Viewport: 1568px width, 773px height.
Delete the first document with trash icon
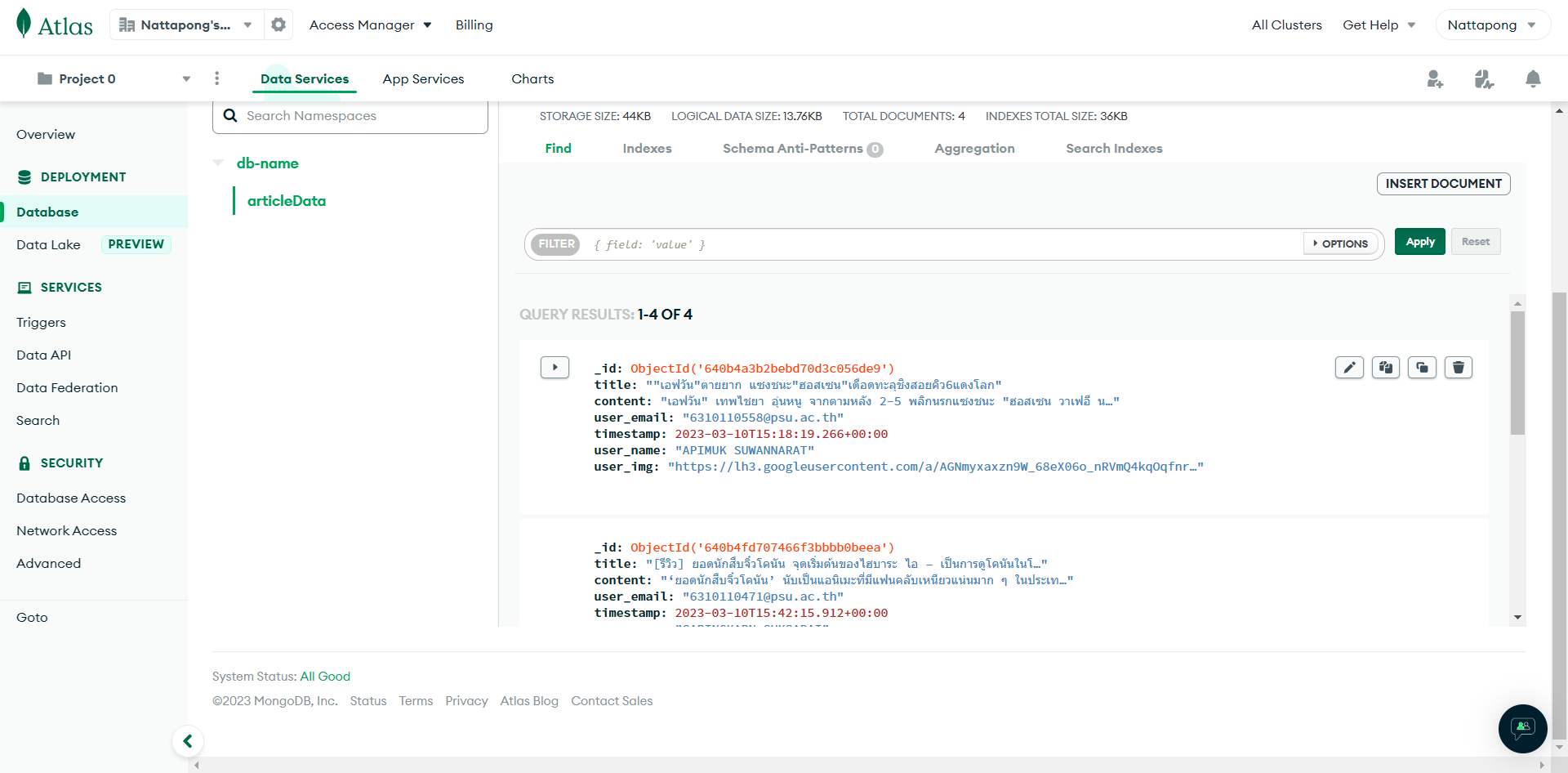click(x=1459, y=368)
